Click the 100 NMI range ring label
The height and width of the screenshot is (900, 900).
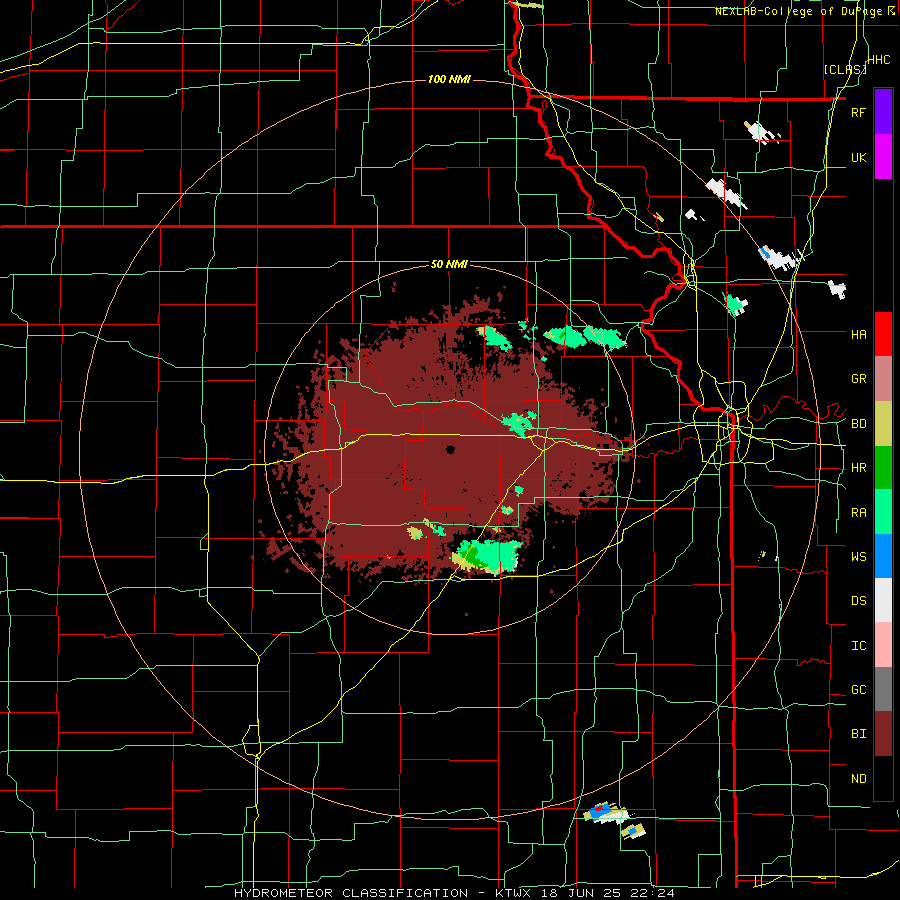tap(449, 79)
